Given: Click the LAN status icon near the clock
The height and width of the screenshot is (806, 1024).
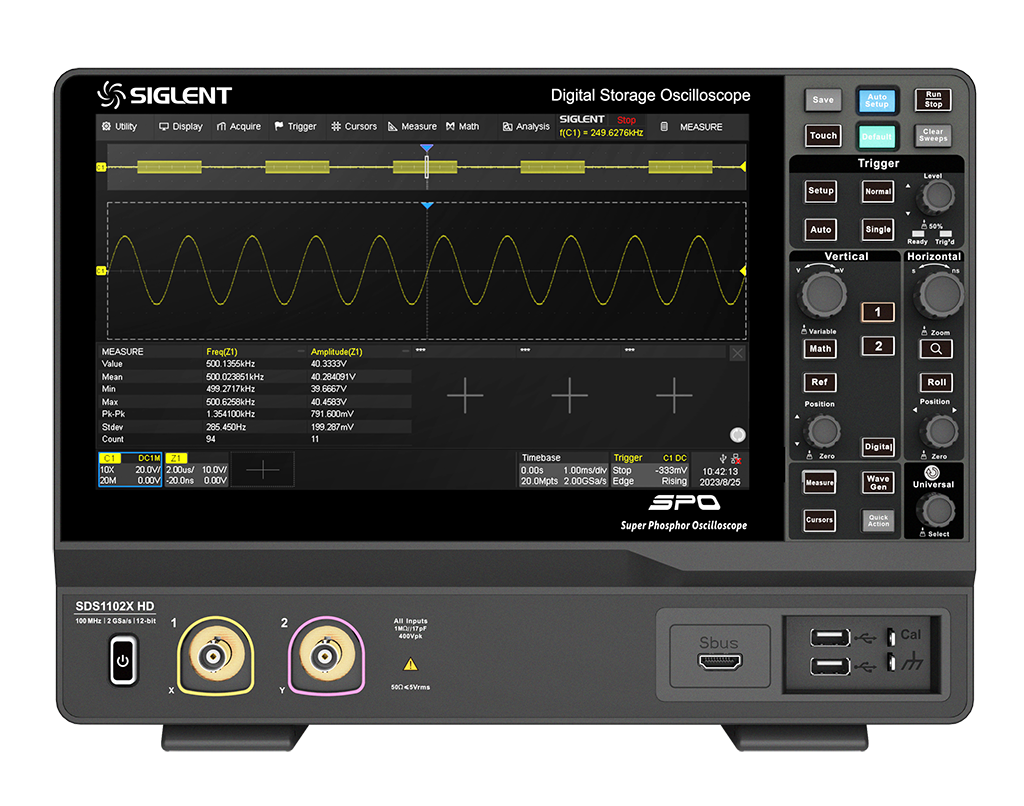Looking at the screenshot, I should click(x=736, y=460).
